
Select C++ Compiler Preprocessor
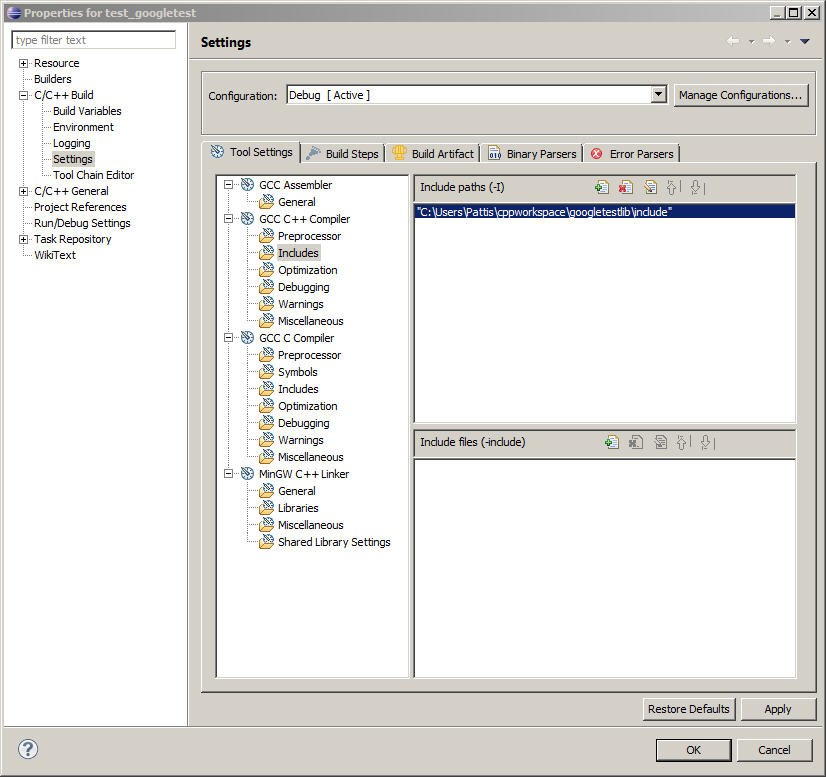(309, 236)
